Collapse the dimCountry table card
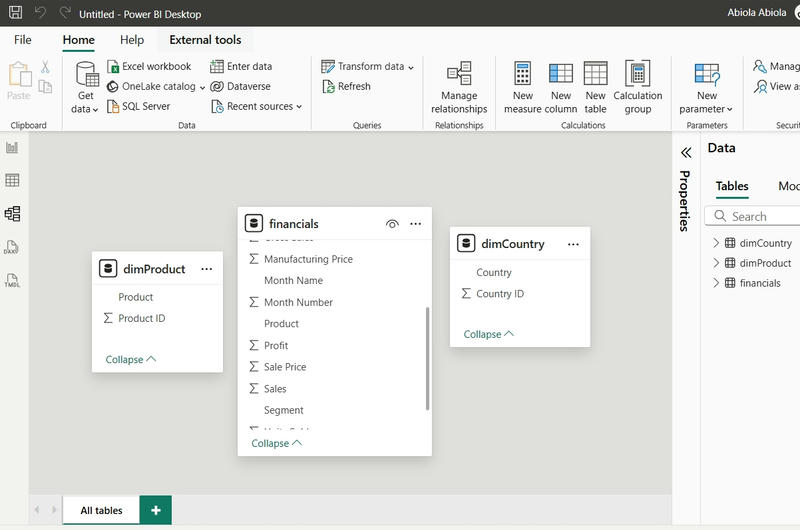This screenshot has width=800, height=530. click(x=488, y=334)
